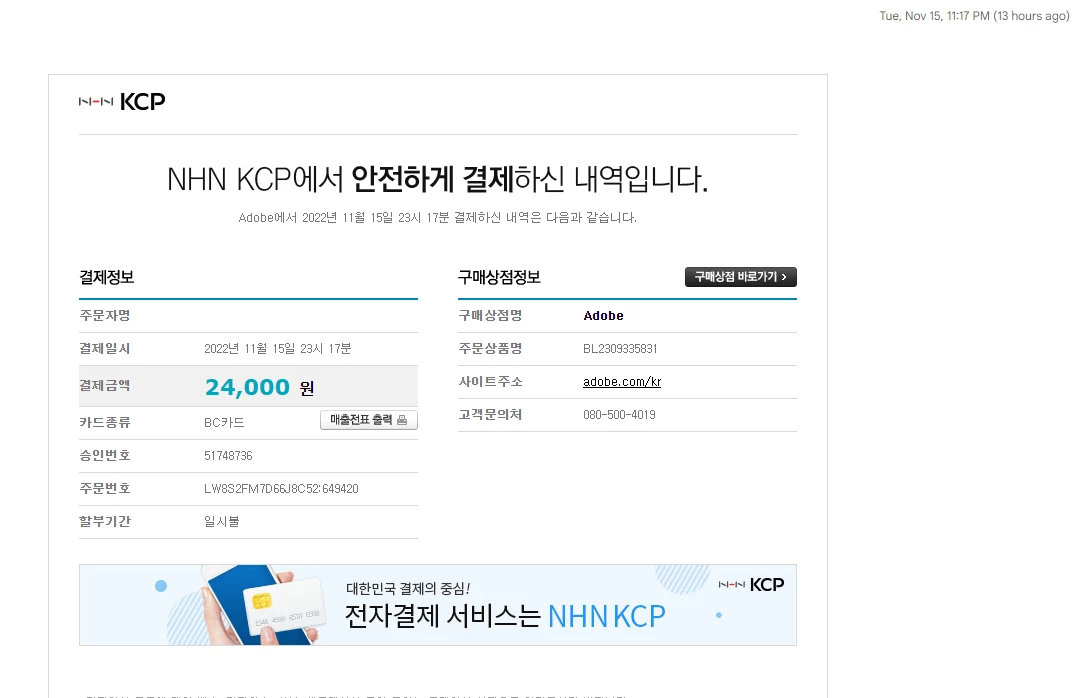Print receipt via 매출전표 출력 button
The width and height of the screenshot is (1081, 698).
click(x=369, y=420)
